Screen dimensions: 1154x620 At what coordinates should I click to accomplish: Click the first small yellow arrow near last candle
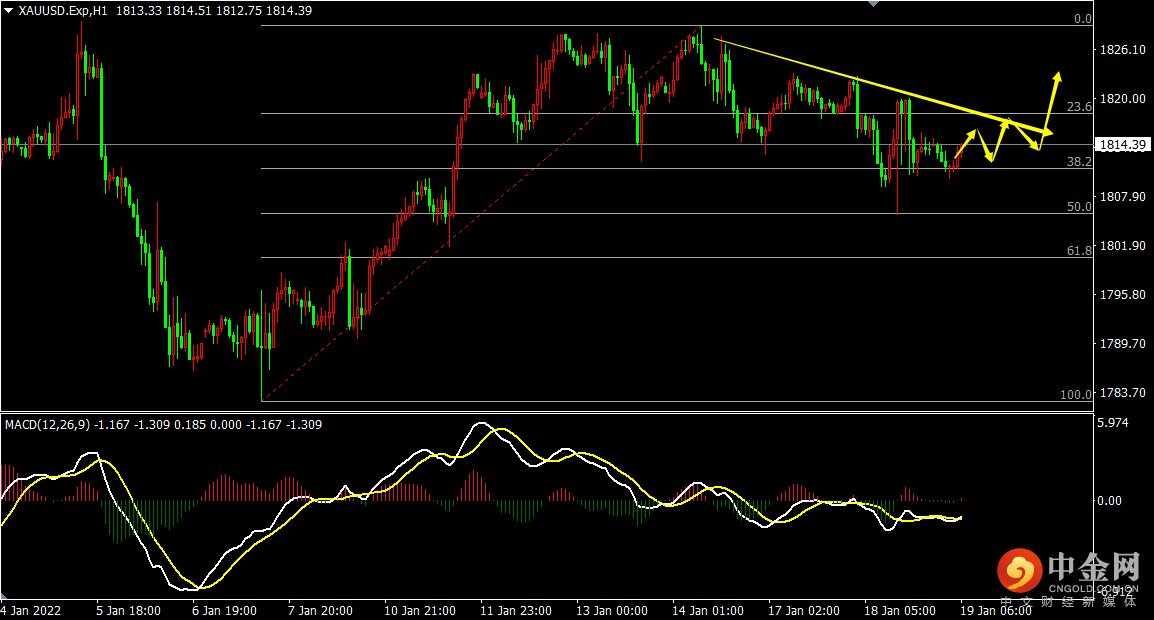pos(972,133)
